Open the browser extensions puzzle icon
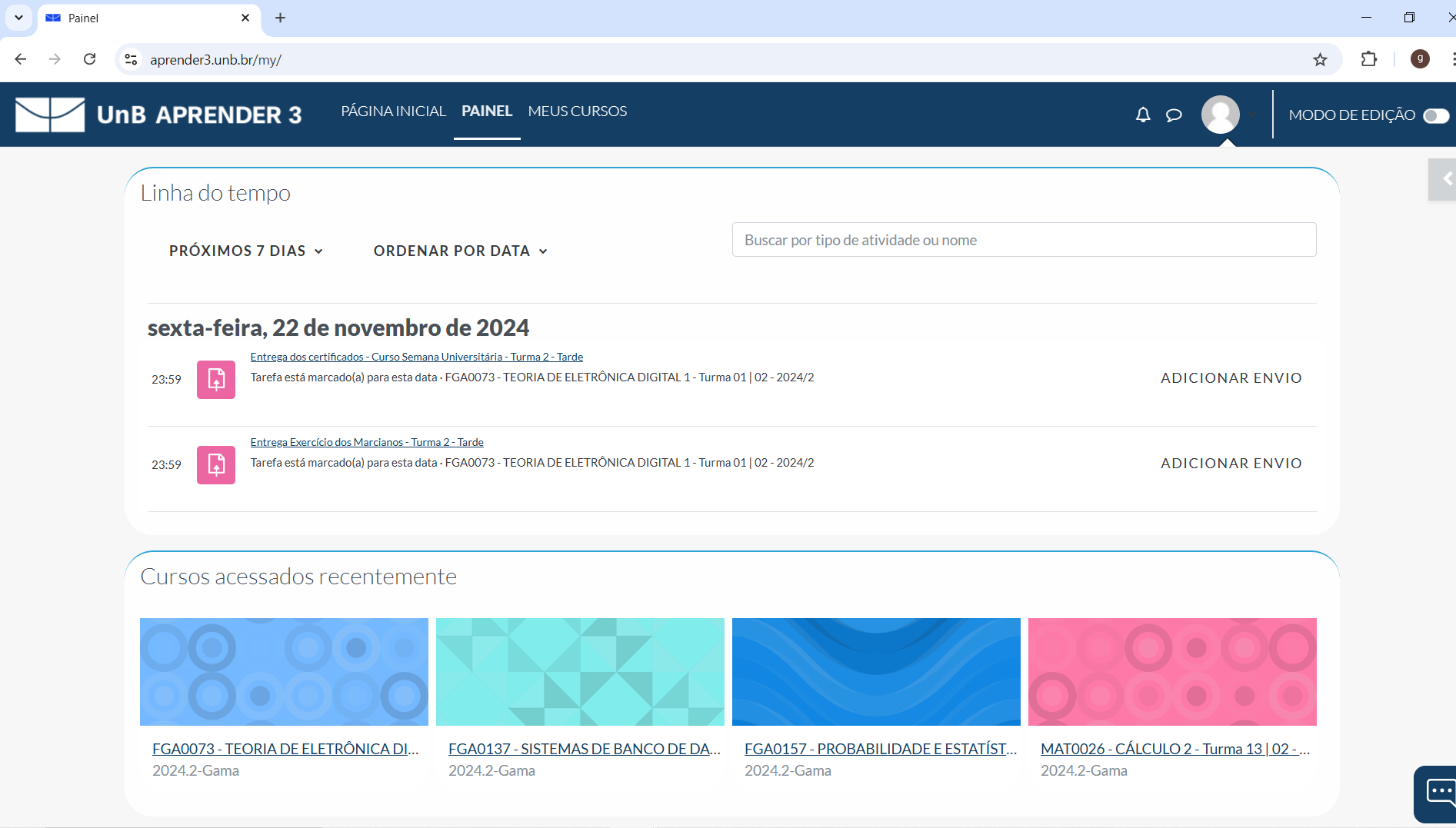 (1369, 59)
